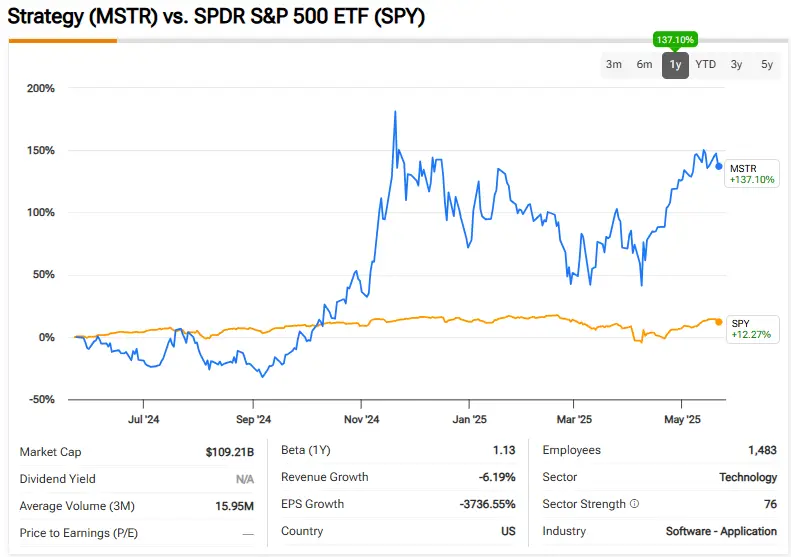Click the Sep '24 x-axis label
The image size is (791, 557).
(253, 419)
